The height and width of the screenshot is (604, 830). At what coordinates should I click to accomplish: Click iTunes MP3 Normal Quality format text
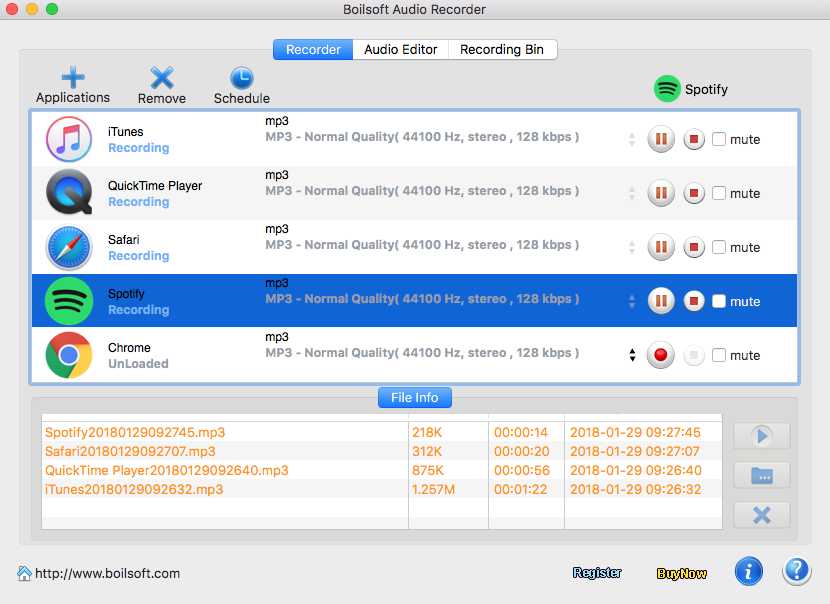(x=422, y=137)
